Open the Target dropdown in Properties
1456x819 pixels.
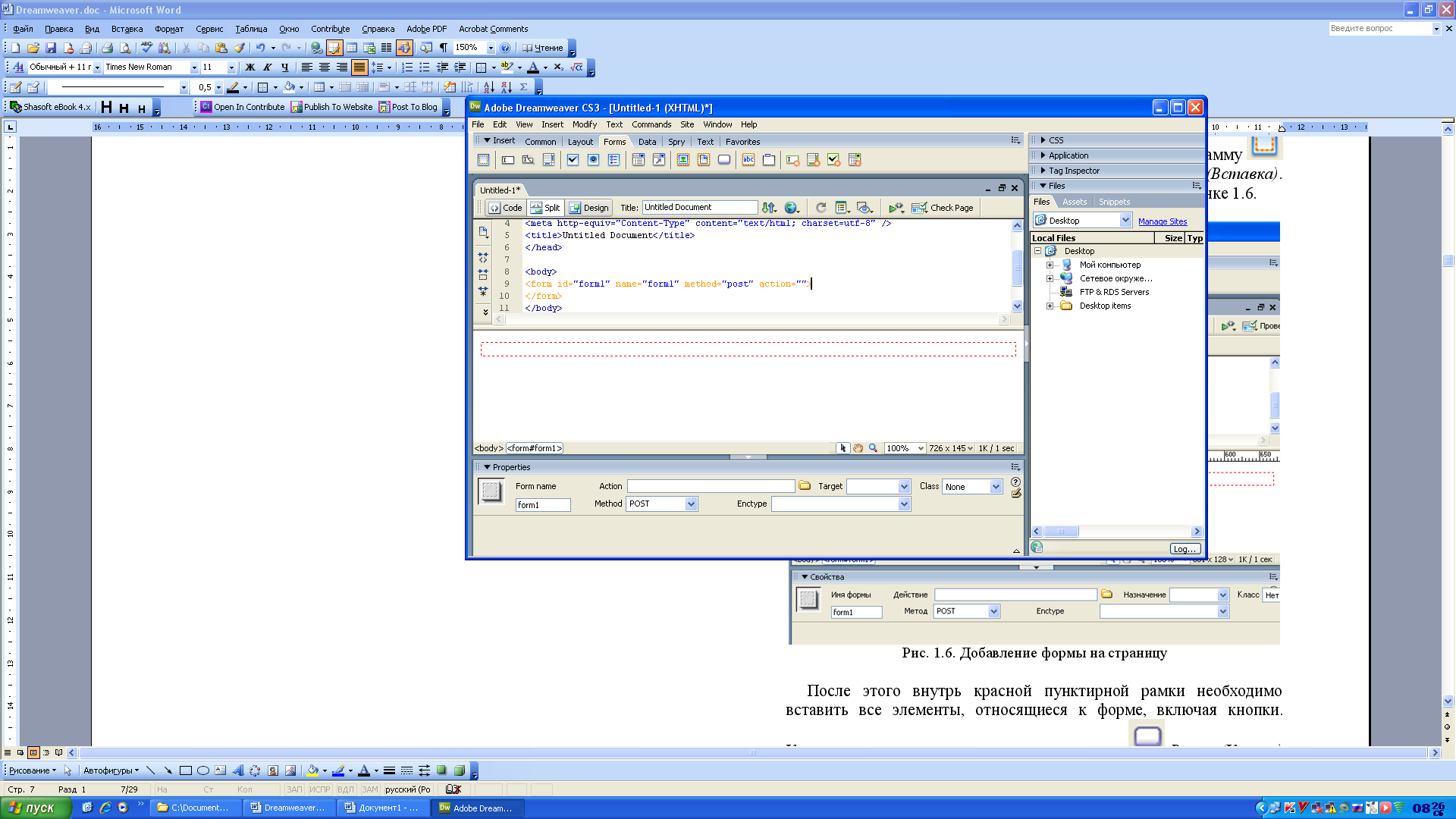point(904,486)
